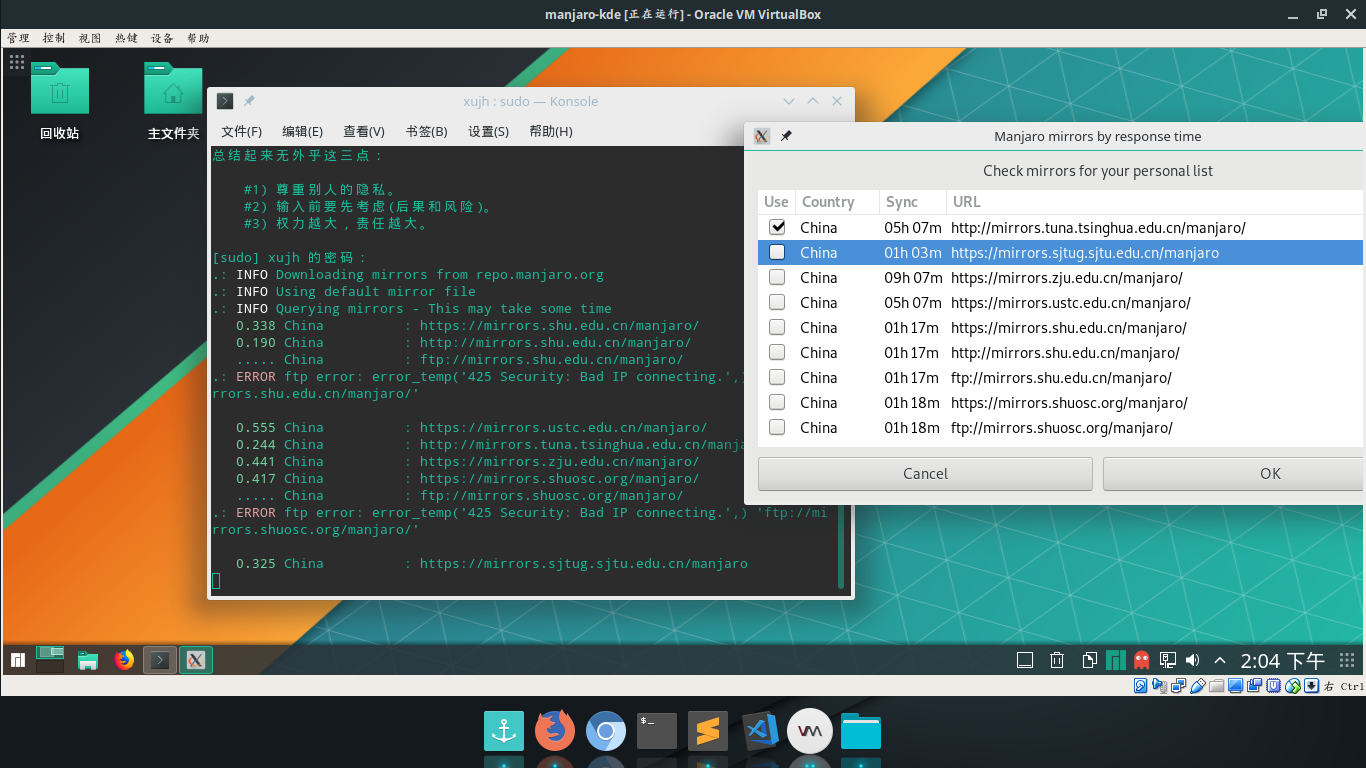Screen dimensions: 1366x768
Task: Check the mirrors.sjtug.sjtu.edu.cn mirror checkbox
Action: coord(777,252)
